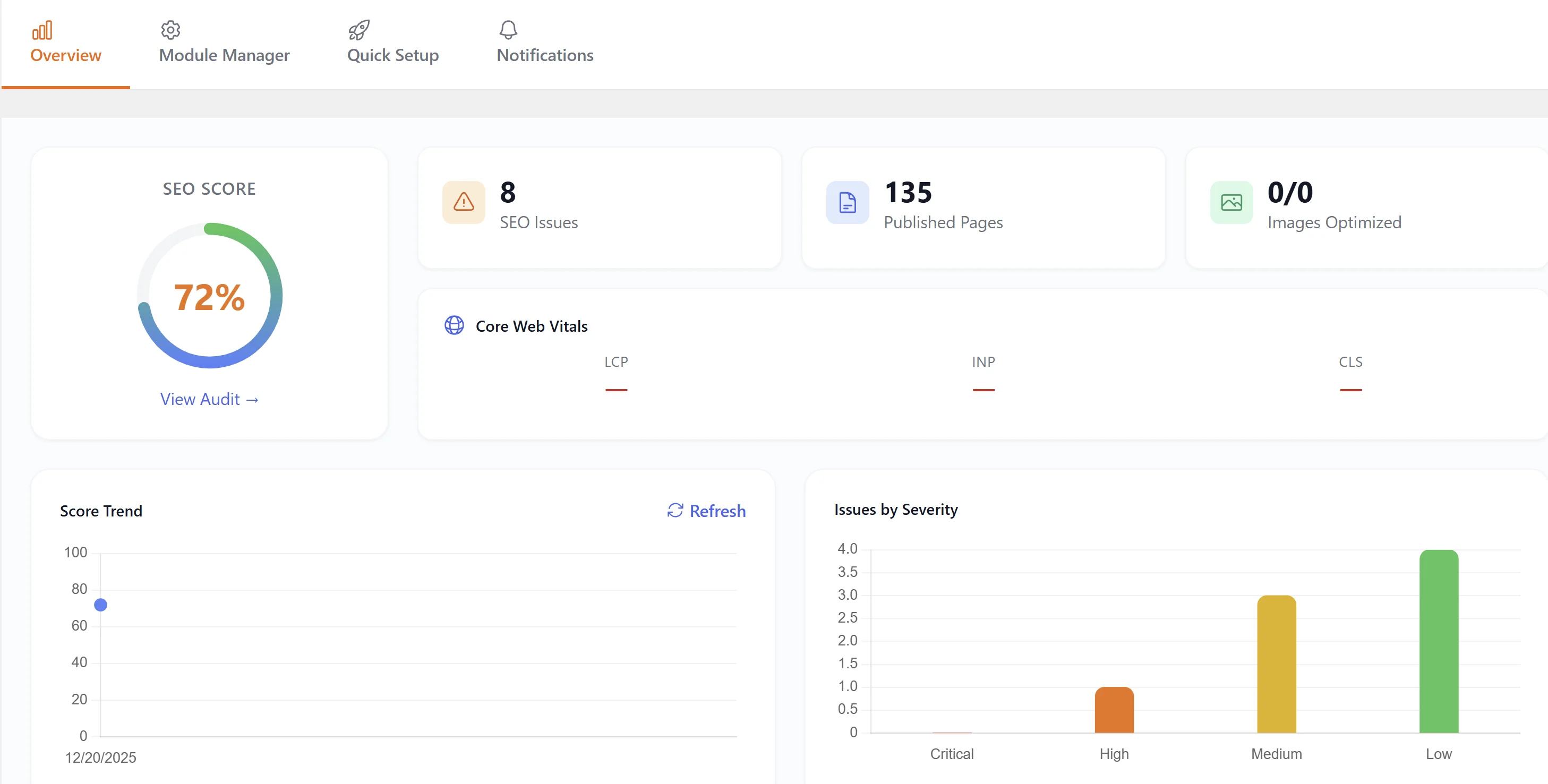Open the Notifications tab
Screen dimensions: 1548x784
(544, 55)
